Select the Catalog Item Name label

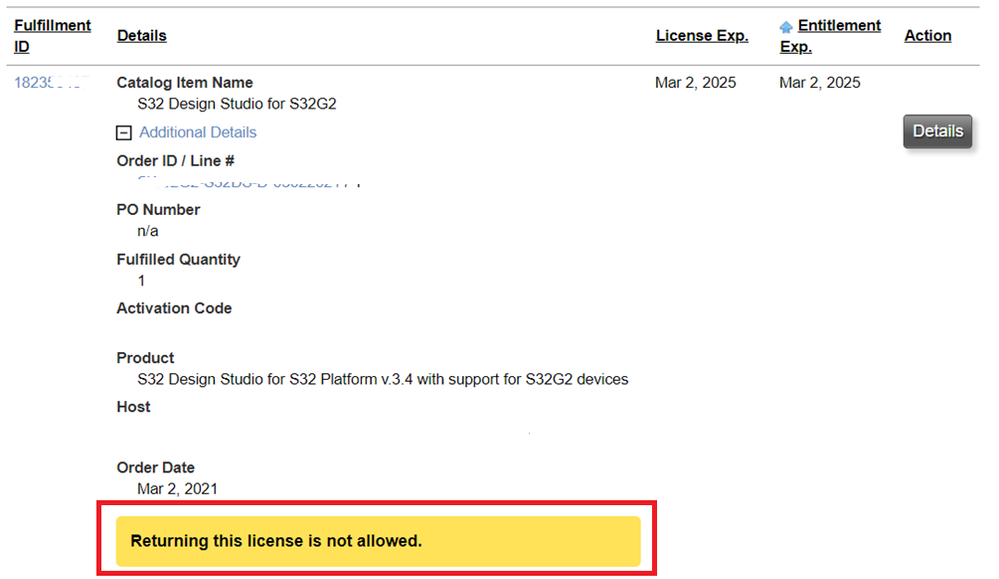point(185,83)
